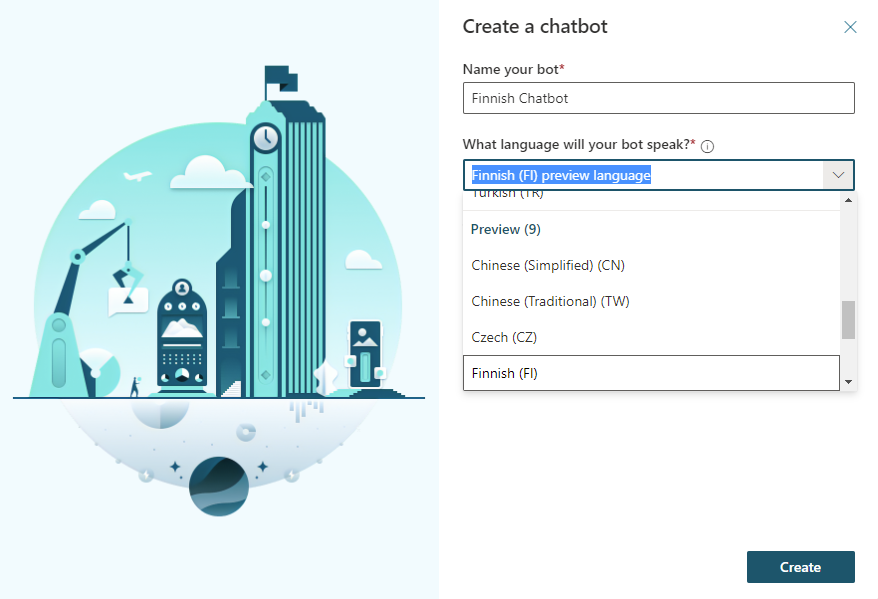Click the language info icon
Screen dimensions: 878x599
tap(707, 147)
